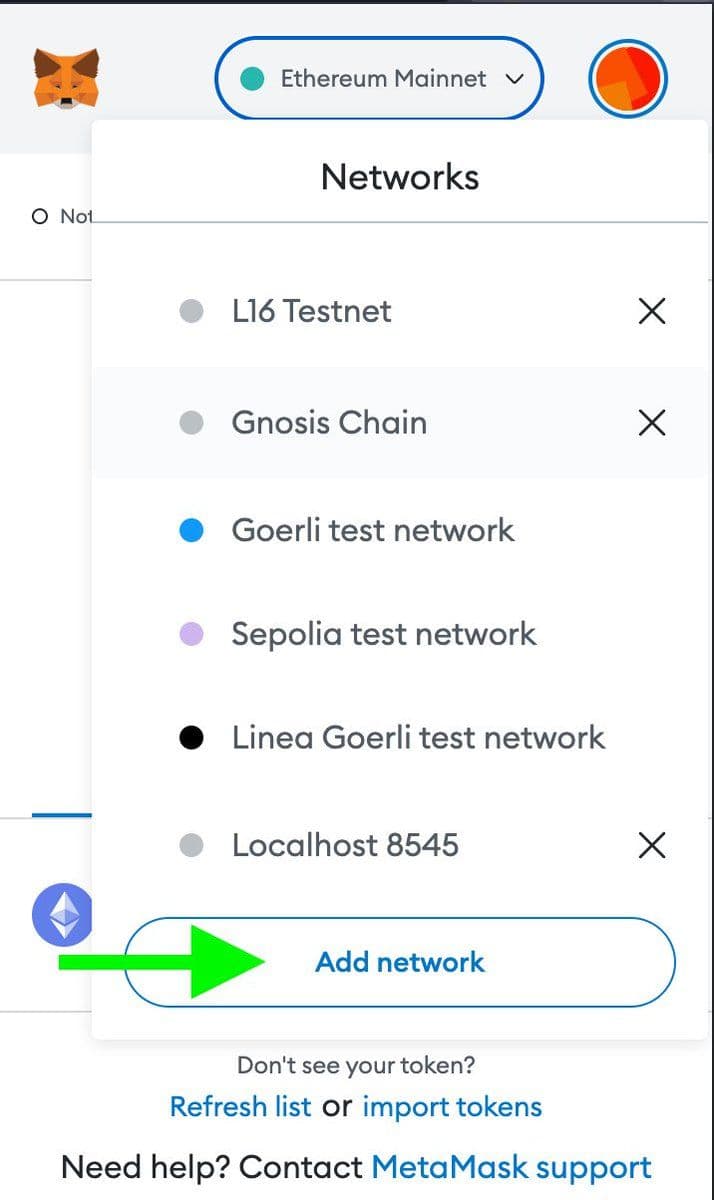Click the dropdown chevron beside Ethereum Mainnet

coord(515,79)
